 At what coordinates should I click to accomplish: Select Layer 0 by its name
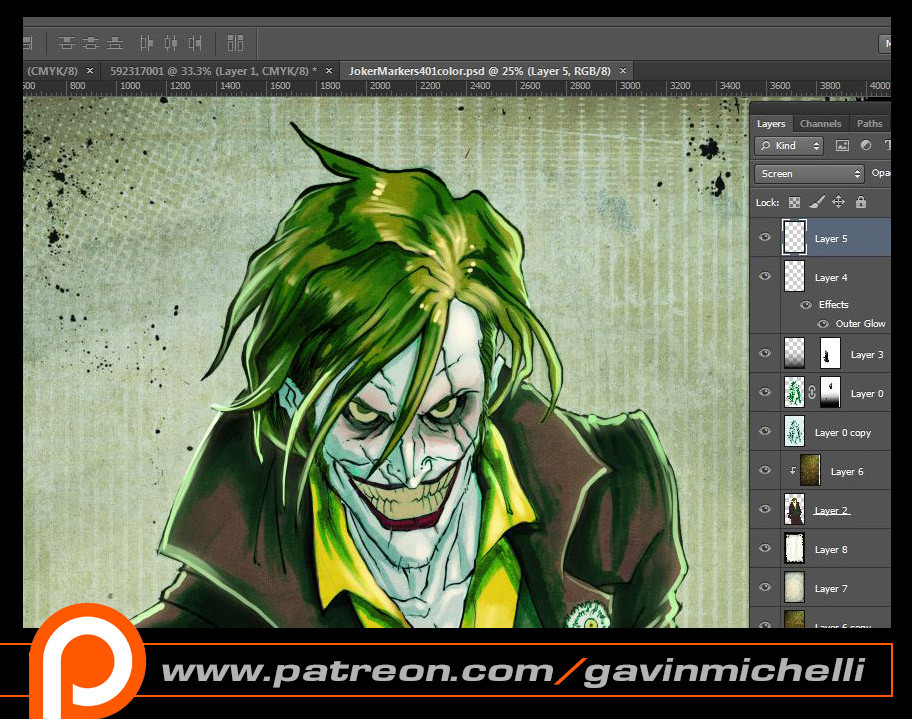[867, 393]
